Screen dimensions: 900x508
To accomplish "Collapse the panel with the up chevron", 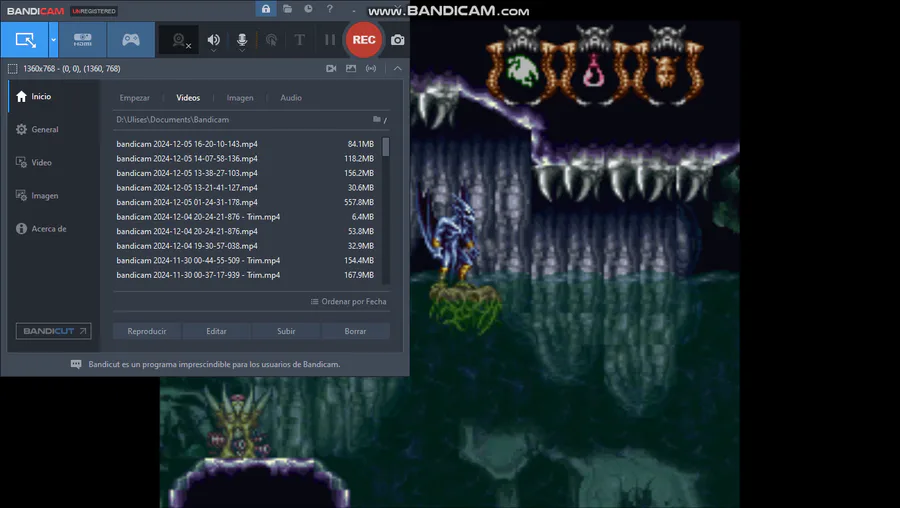I will (x=397, y=68).
